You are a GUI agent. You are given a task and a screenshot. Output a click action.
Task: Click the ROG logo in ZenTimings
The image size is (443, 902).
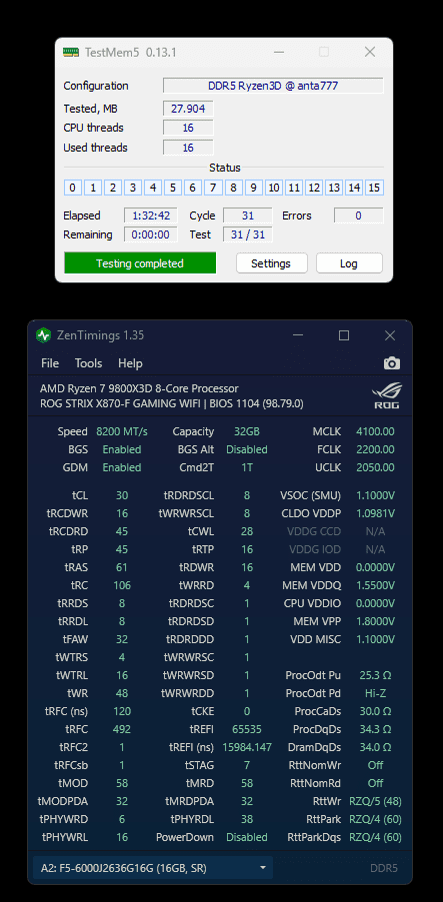(x=387, y=396)
